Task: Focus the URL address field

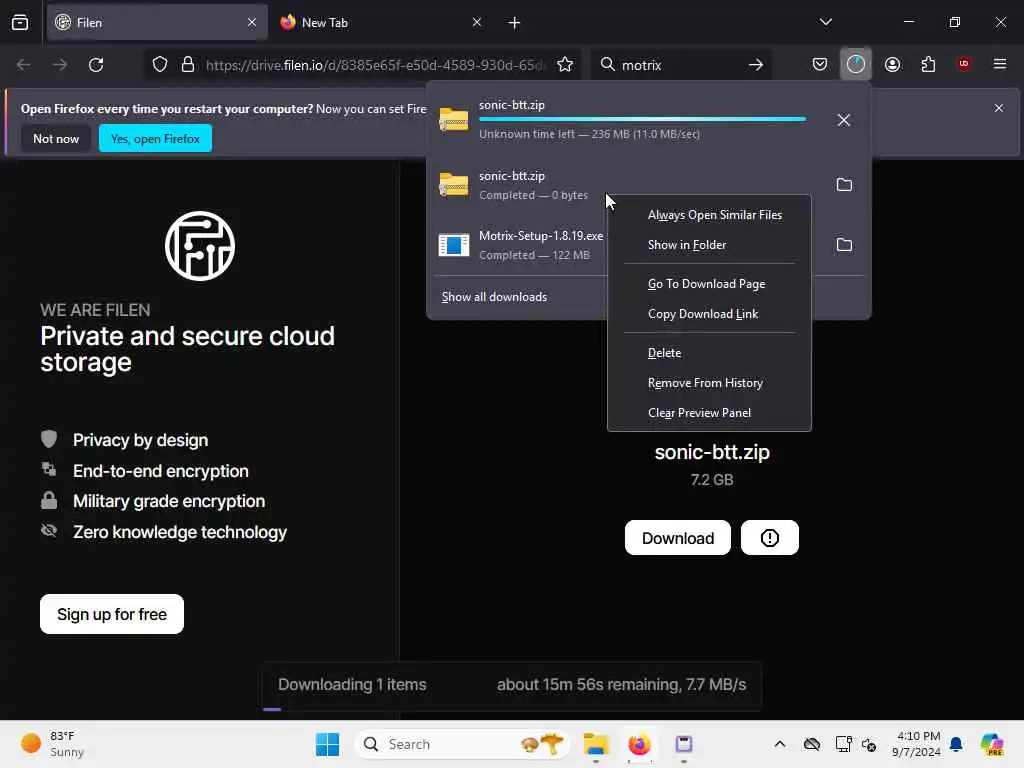Action: (x=374, y=65)
